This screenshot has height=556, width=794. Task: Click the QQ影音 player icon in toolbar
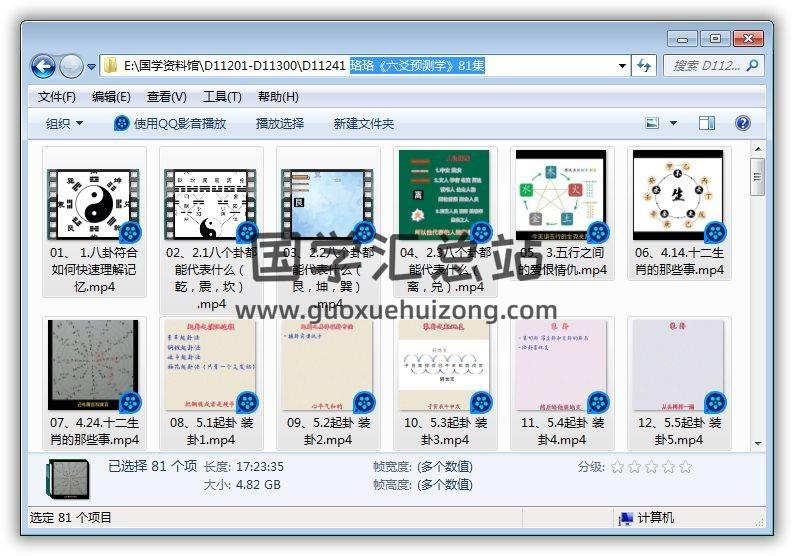tap(122, 124)
